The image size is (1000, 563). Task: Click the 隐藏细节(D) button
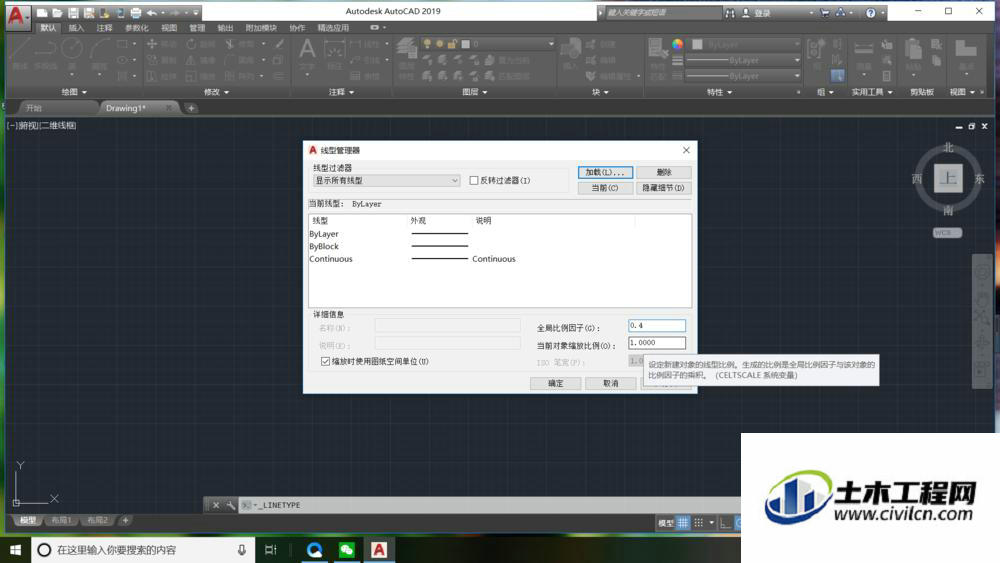point(664,188)
